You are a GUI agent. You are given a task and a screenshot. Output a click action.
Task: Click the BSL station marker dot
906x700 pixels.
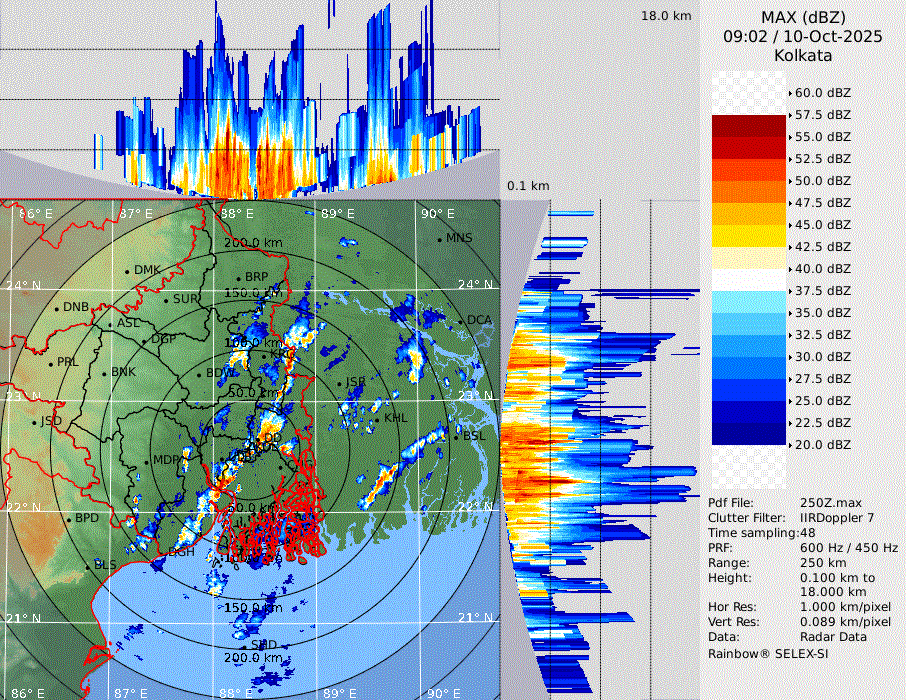[456, 437]
